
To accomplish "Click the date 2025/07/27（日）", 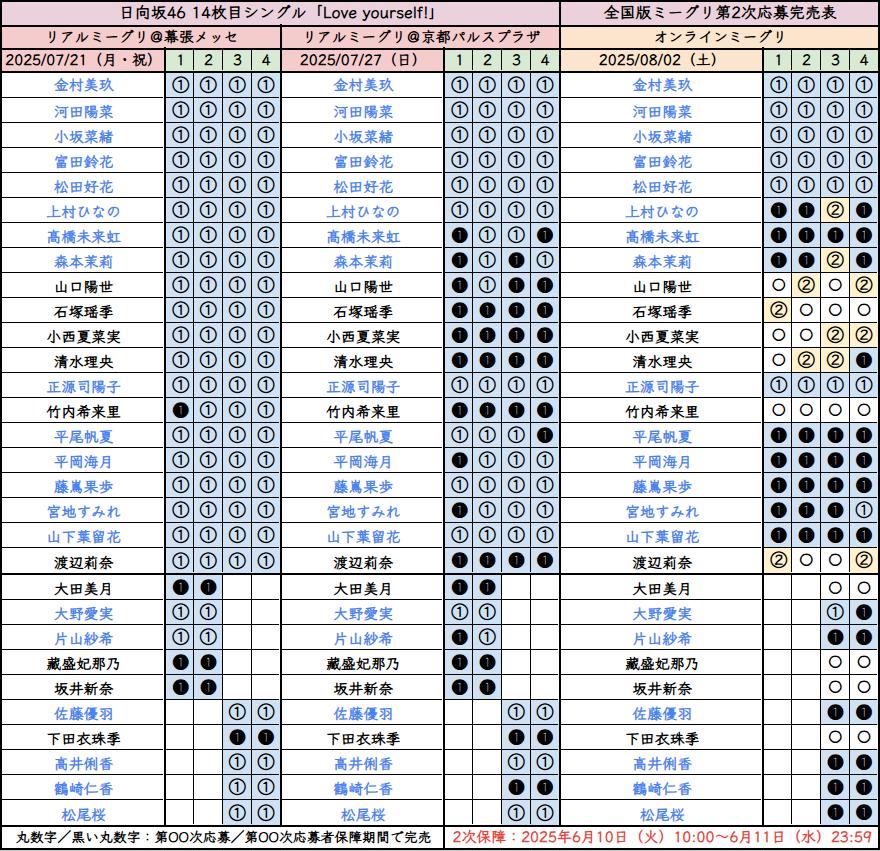I will pos(362,60).
